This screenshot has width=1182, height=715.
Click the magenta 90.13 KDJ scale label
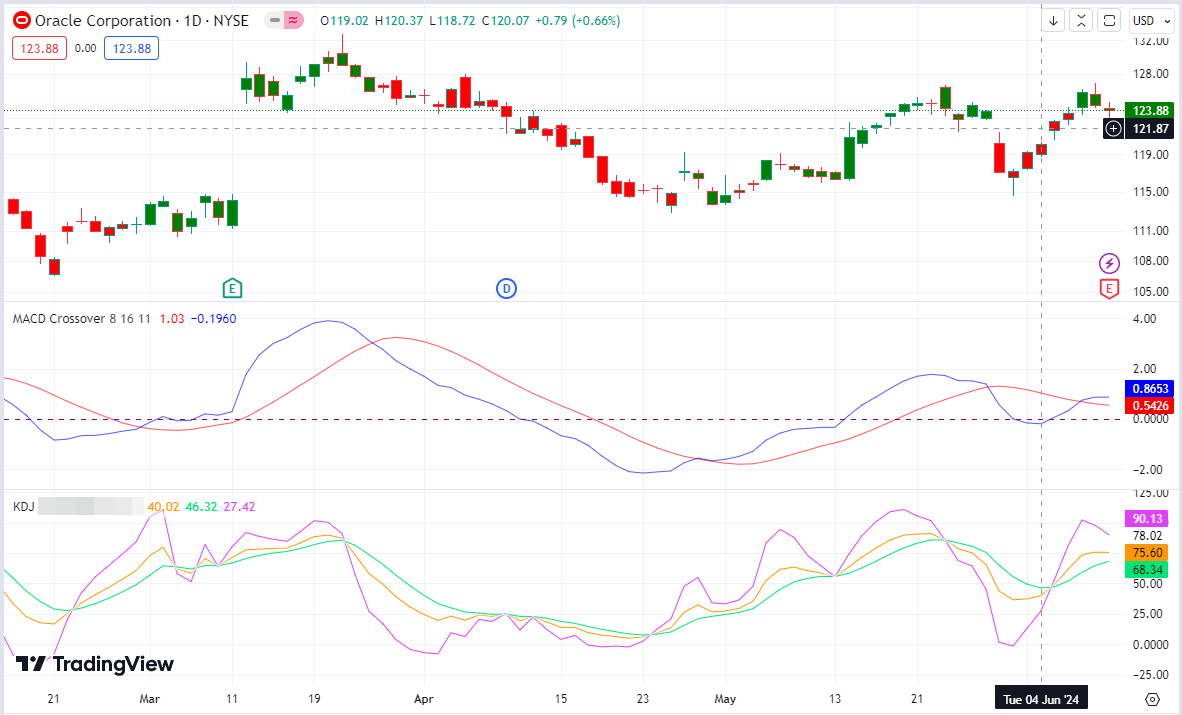[1147, 519]
